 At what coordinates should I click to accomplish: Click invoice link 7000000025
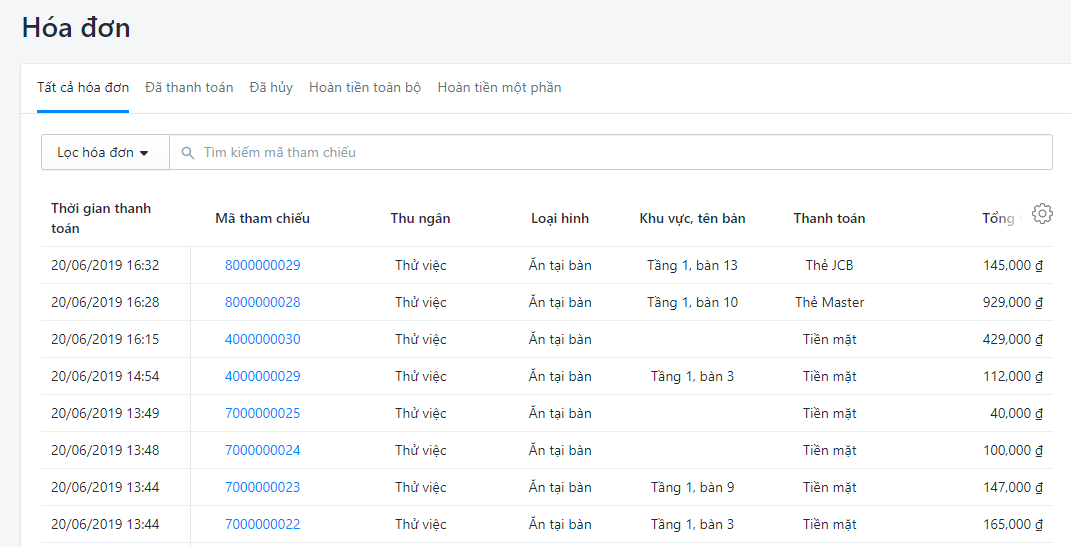[262, 414]
